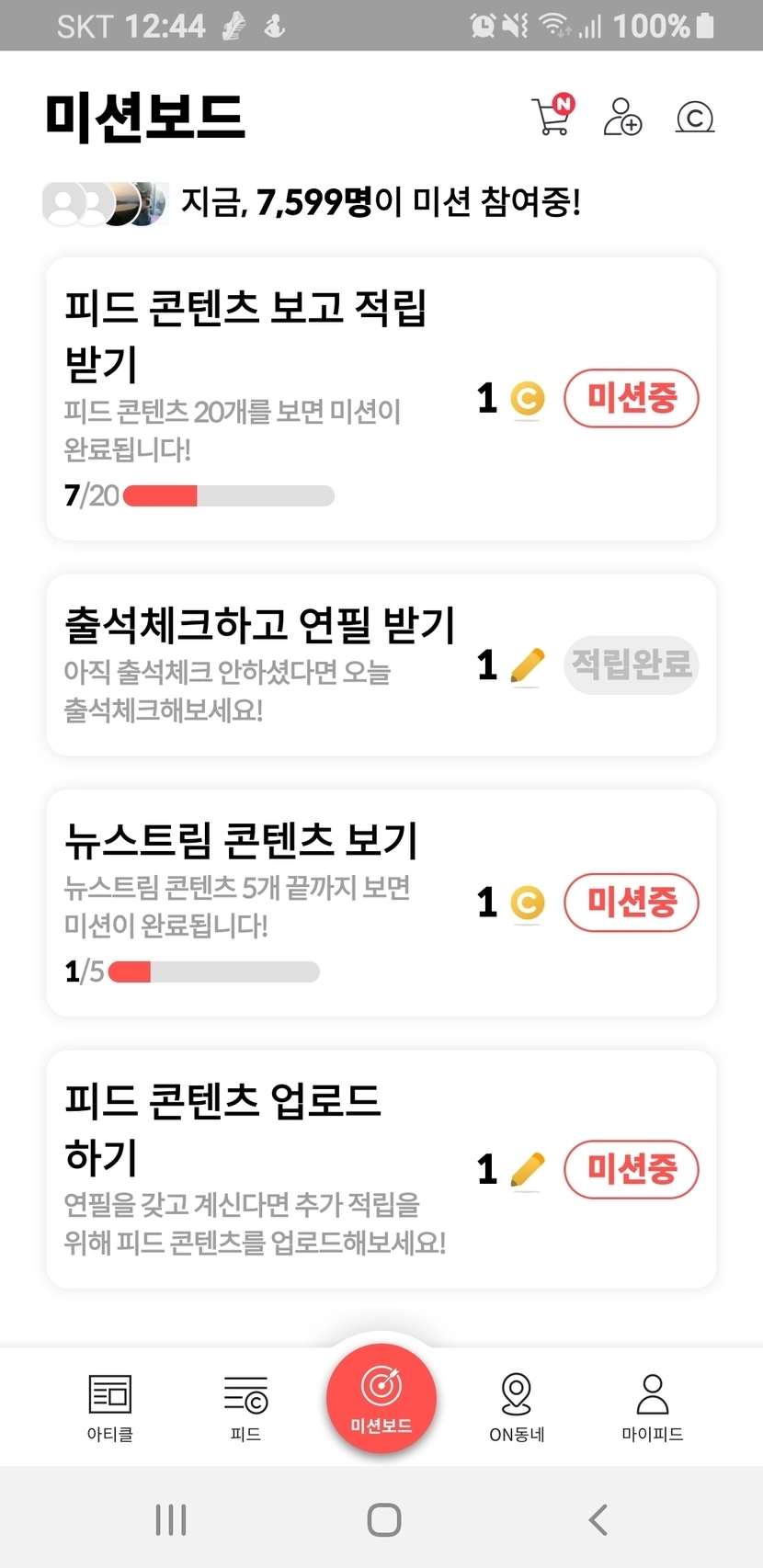Tap the add friend icon
Image resolution: width=763 pixels, height=1568 pixels.
point(622,117)
